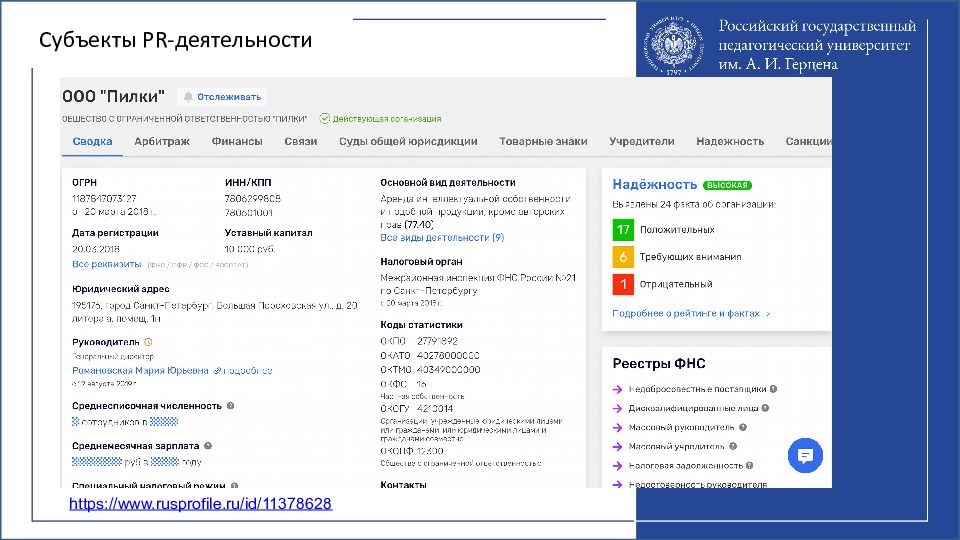Go to Товарные знаки tab

(543, 141)
